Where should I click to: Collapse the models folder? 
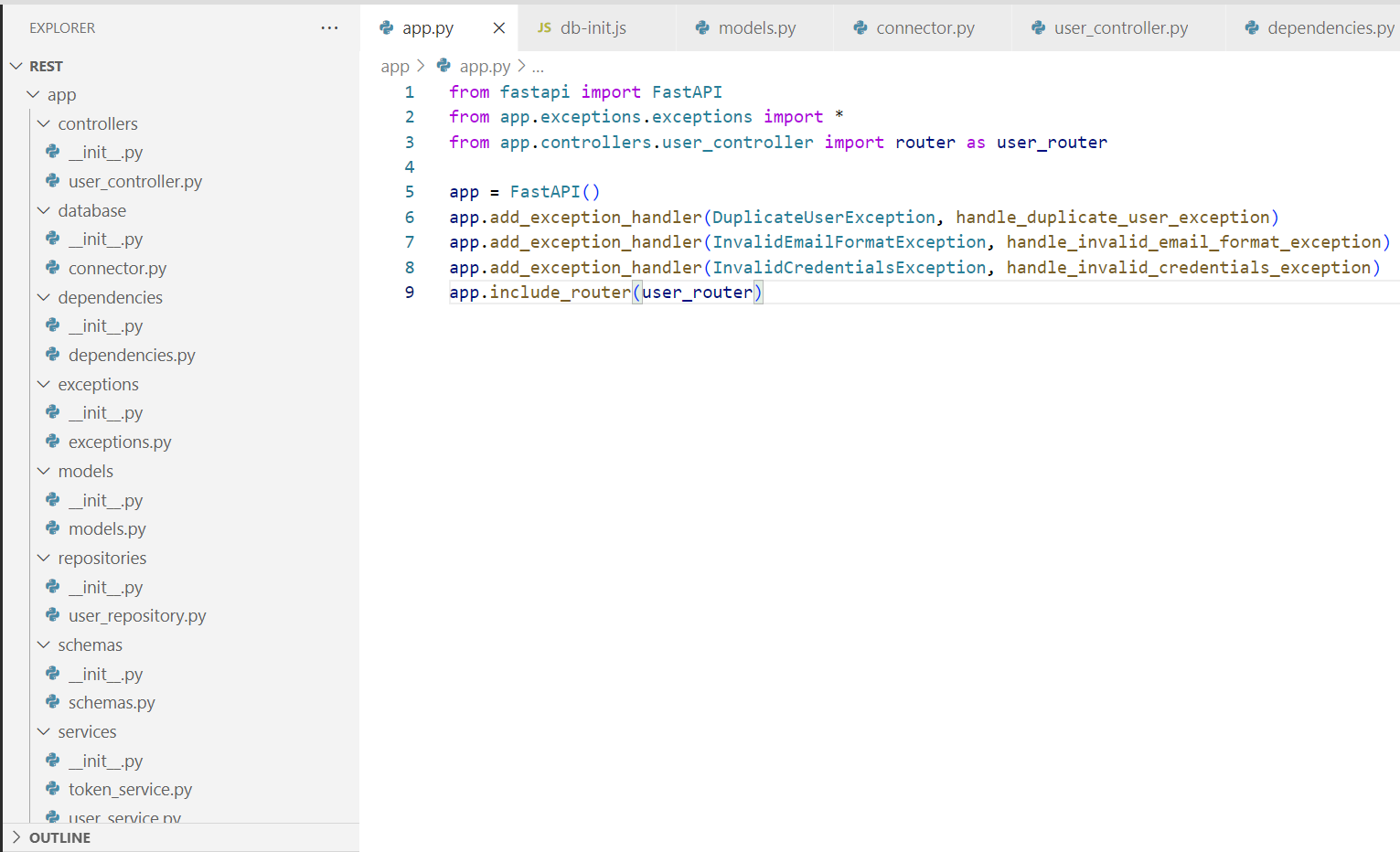coord(43,471)
